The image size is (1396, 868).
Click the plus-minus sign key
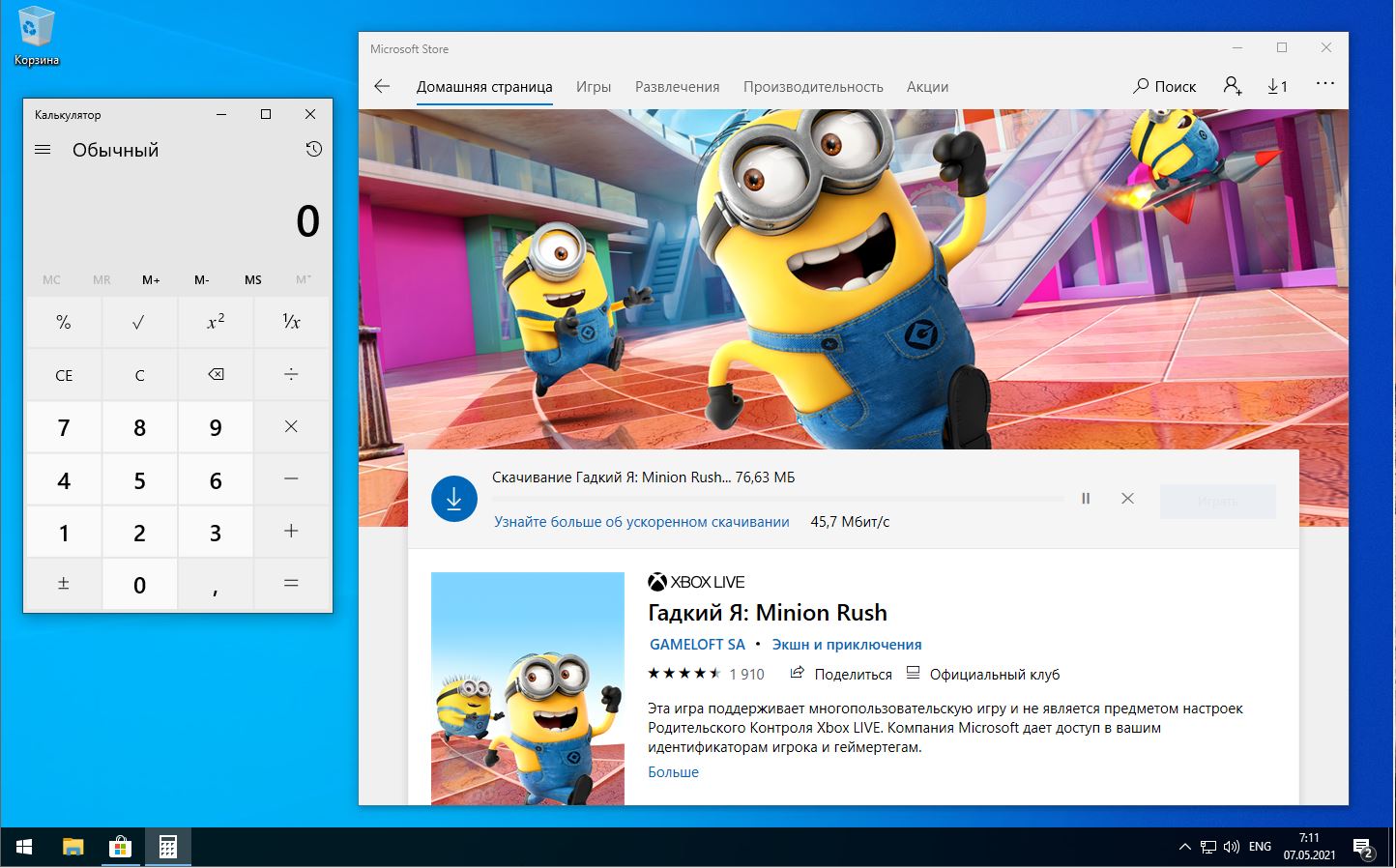point(64,584)
